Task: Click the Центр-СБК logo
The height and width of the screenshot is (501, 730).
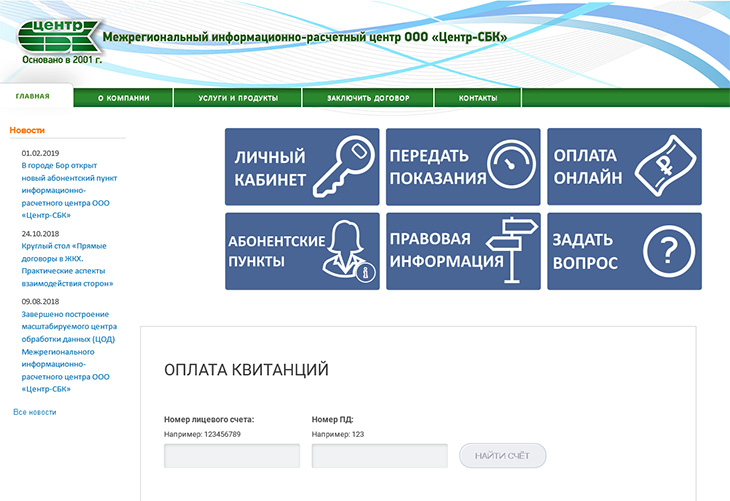Action: pos(59,36)
